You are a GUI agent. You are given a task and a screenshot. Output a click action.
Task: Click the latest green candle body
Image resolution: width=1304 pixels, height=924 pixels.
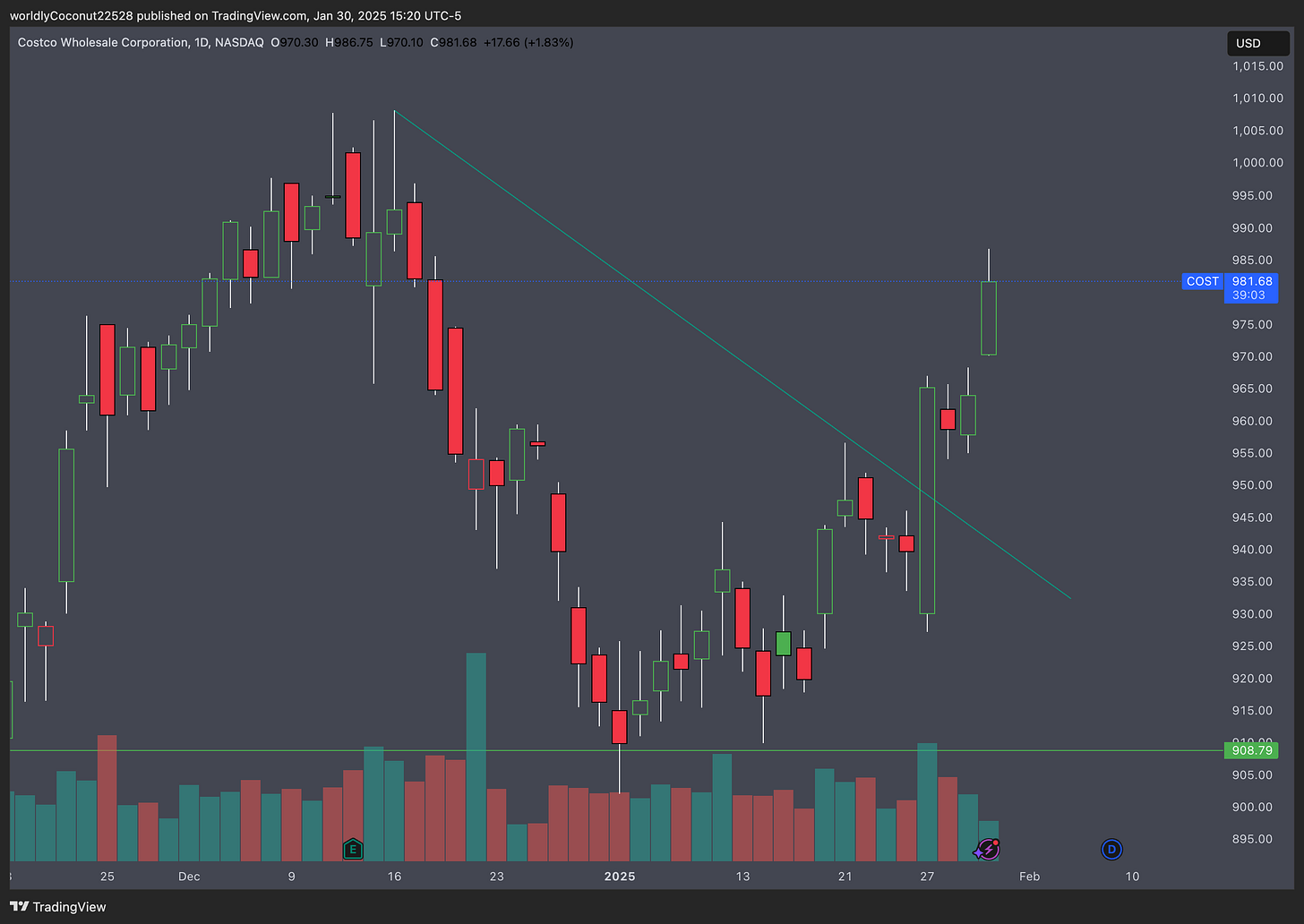point(989,318)
